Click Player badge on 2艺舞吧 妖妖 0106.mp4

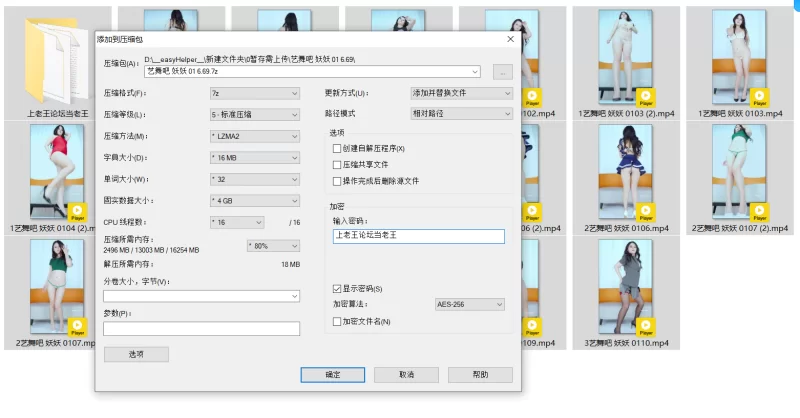(646, 212)
